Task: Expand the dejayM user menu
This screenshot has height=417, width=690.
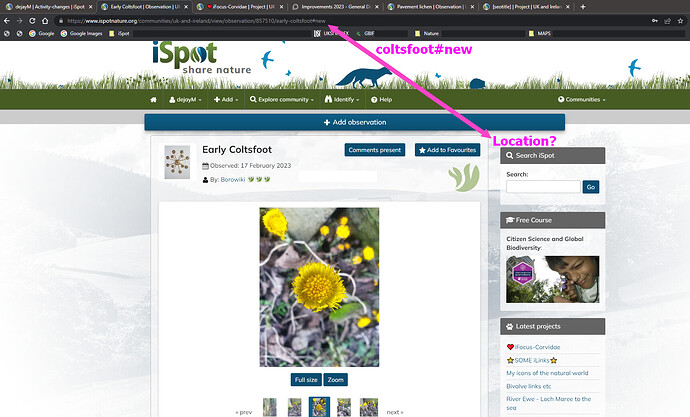Action: 185,100
